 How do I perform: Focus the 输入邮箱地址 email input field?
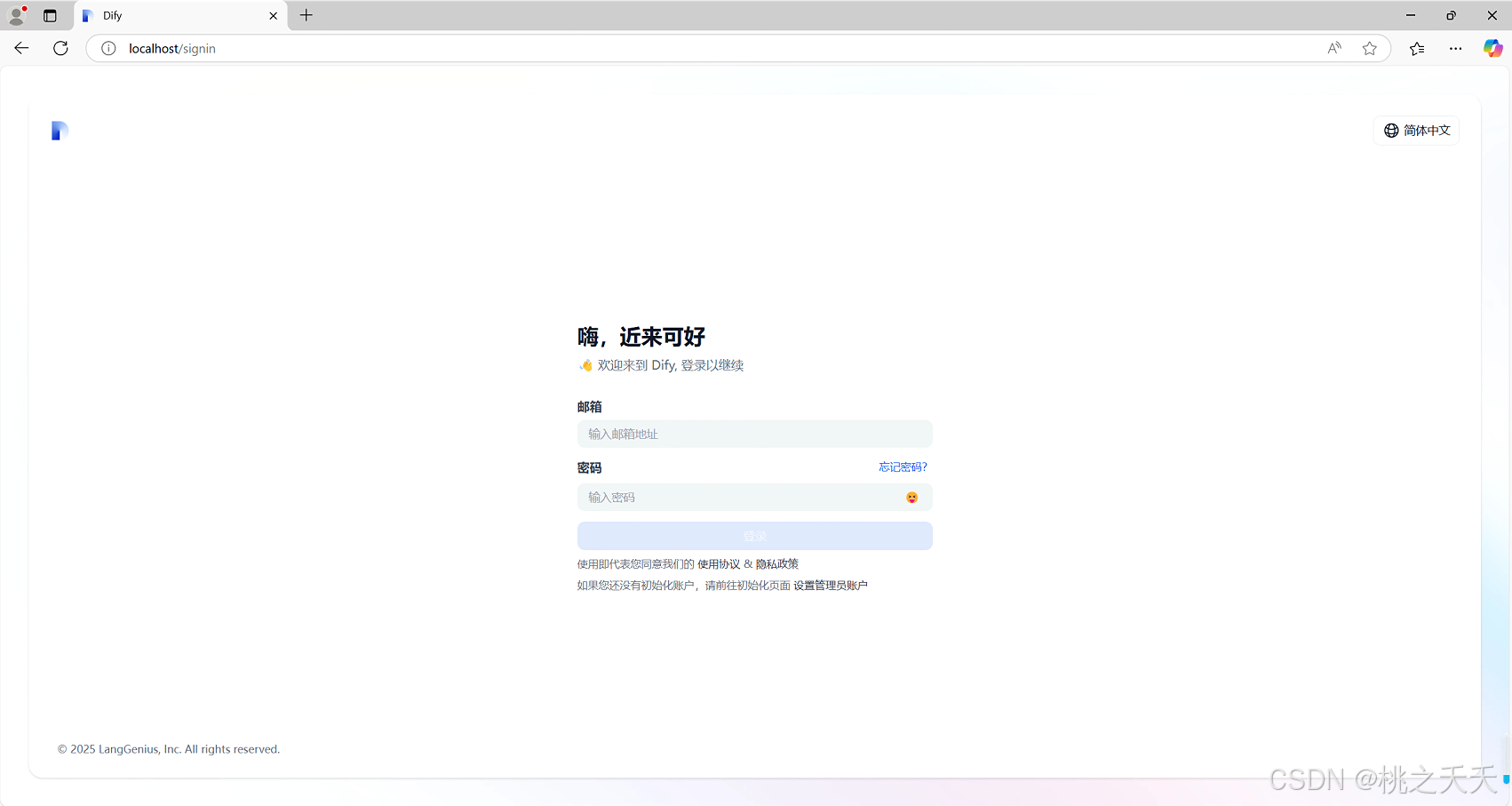pos(754,434)
